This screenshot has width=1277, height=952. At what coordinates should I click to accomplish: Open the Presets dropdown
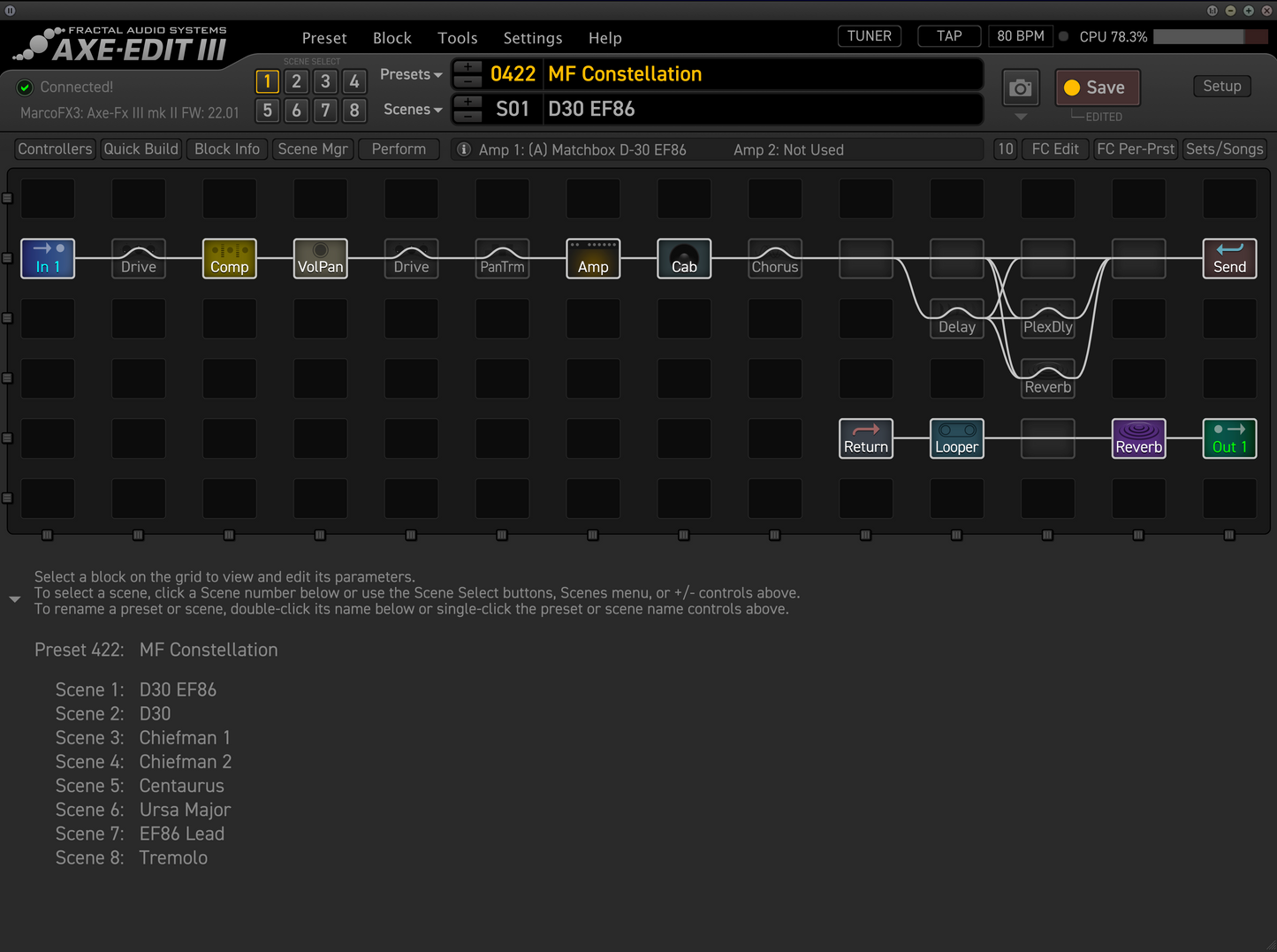click(x=410, y=74)
